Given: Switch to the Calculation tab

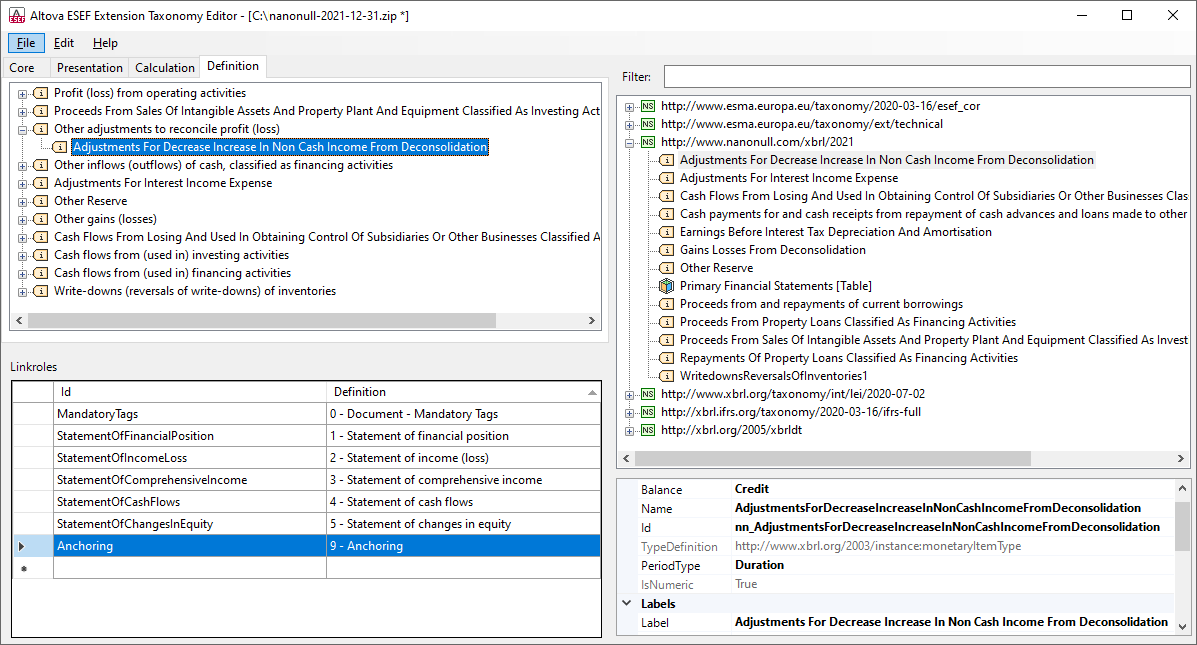Looking at the screenshot, I should 165,68.
